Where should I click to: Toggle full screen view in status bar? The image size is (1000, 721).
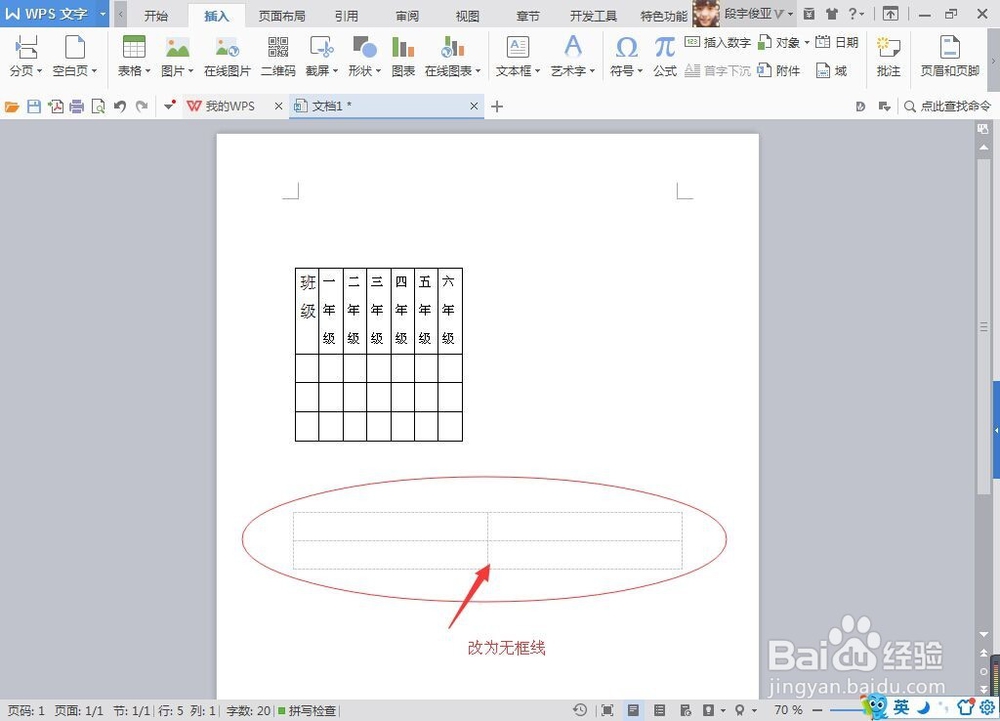(607, 710)
